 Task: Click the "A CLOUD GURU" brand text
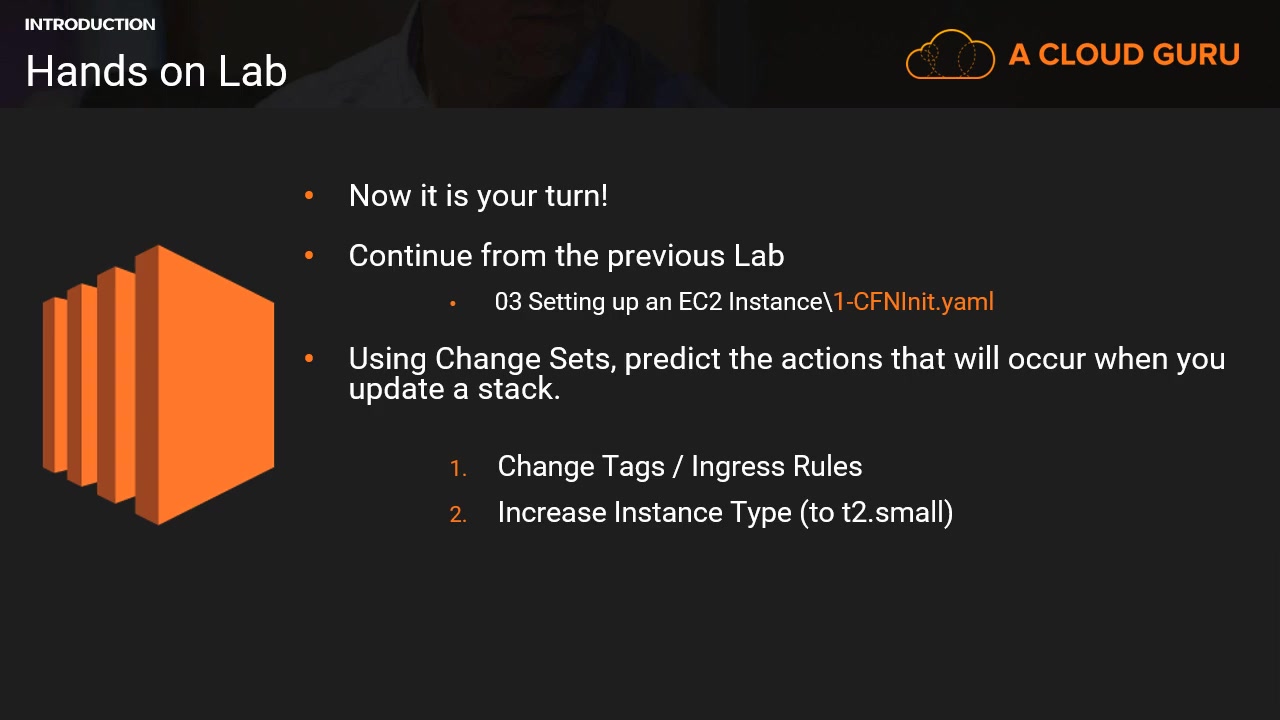1124,55
